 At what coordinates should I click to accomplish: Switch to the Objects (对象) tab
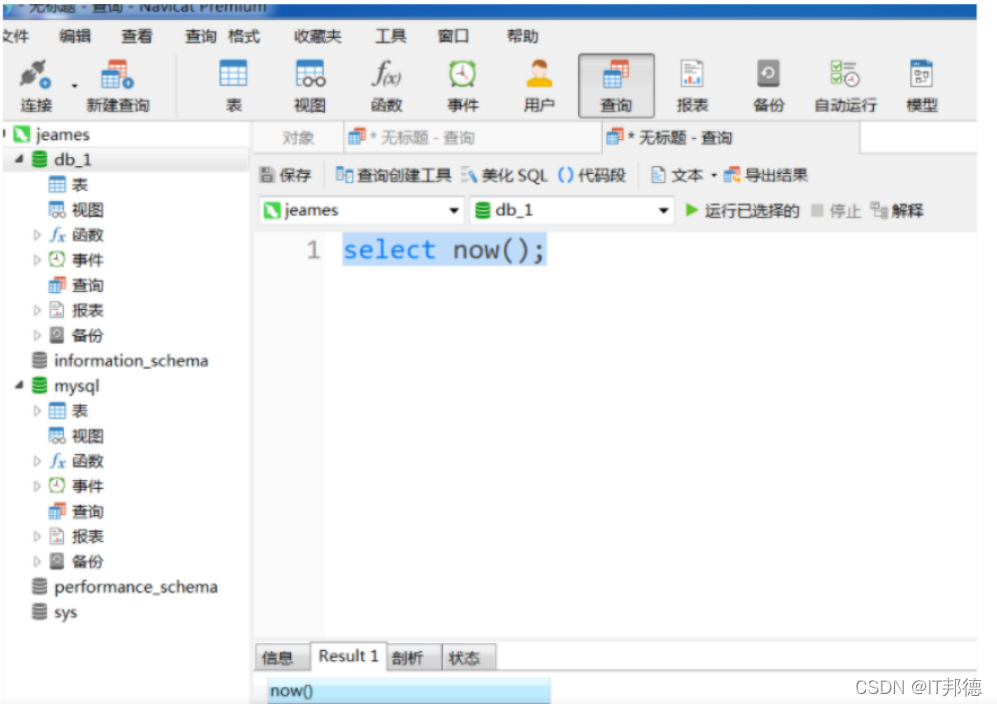[x=298, y=137]
